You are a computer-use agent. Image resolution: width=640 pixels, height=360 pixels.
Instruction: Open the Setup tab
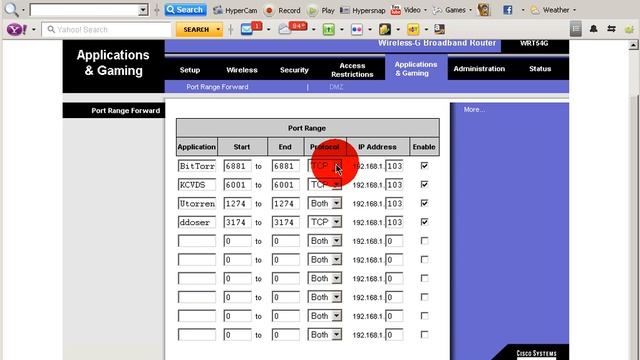(x=190, y=70)
